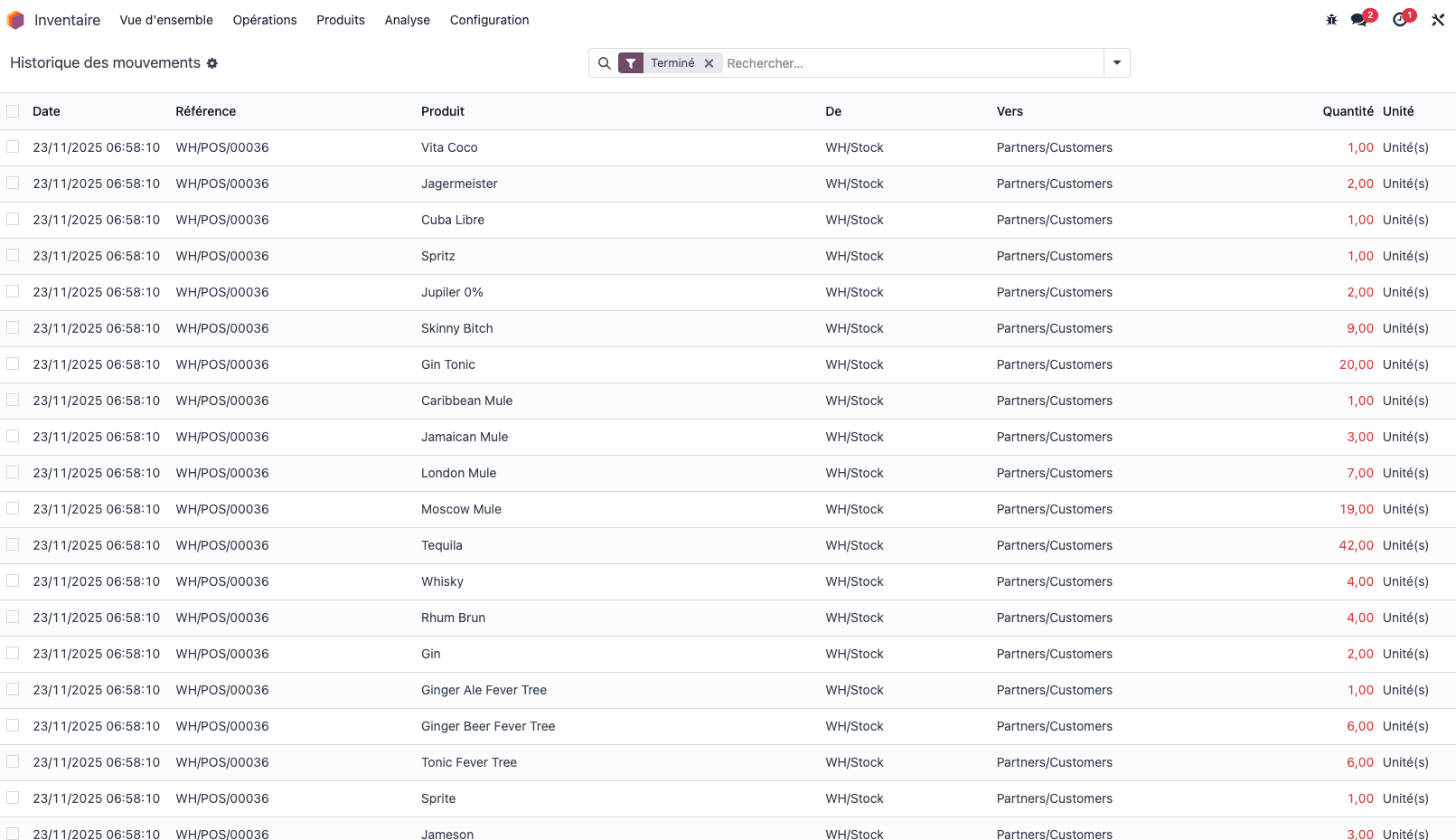1456x840 pixels.
Task: Select the checkbox for the Tequila row
Action: 13,544
